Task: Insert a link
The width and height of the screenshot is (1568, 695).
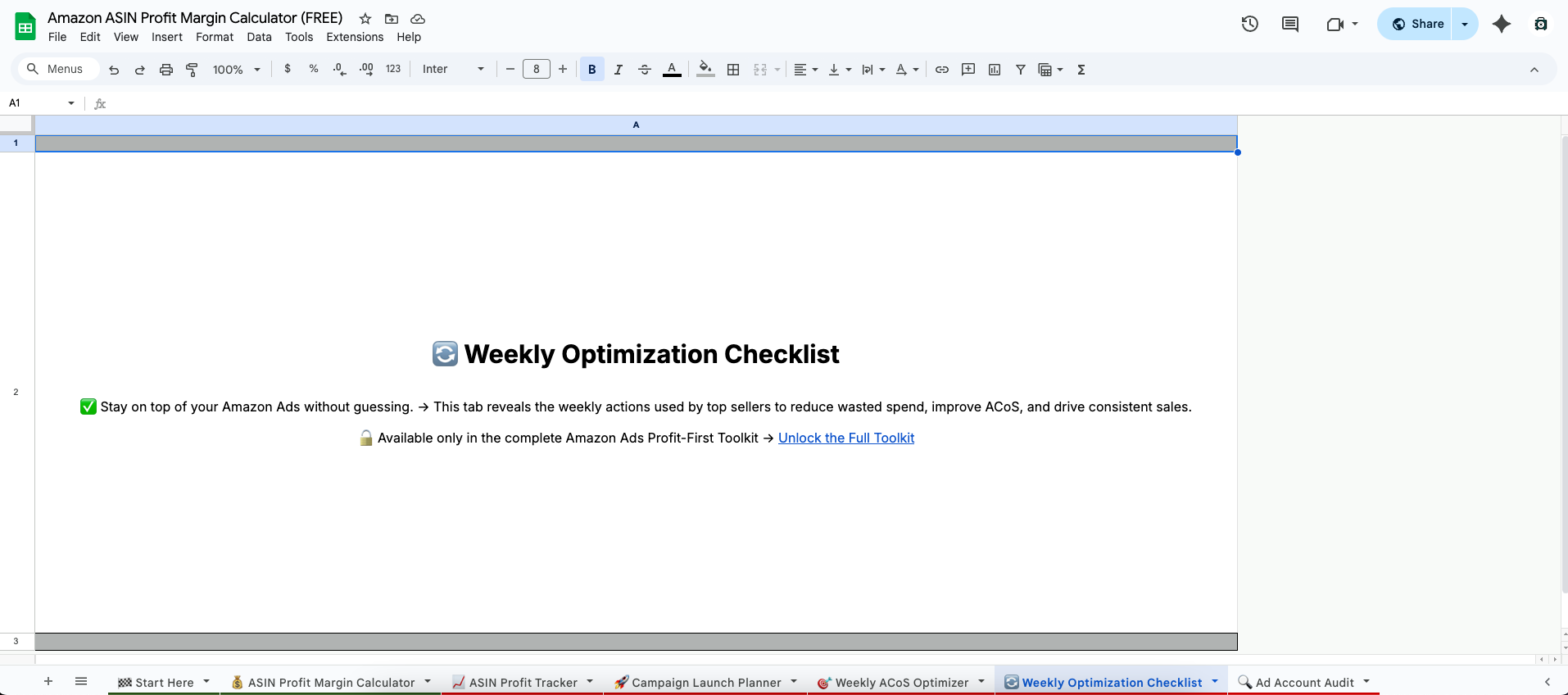Action: (x=942, y=70)
